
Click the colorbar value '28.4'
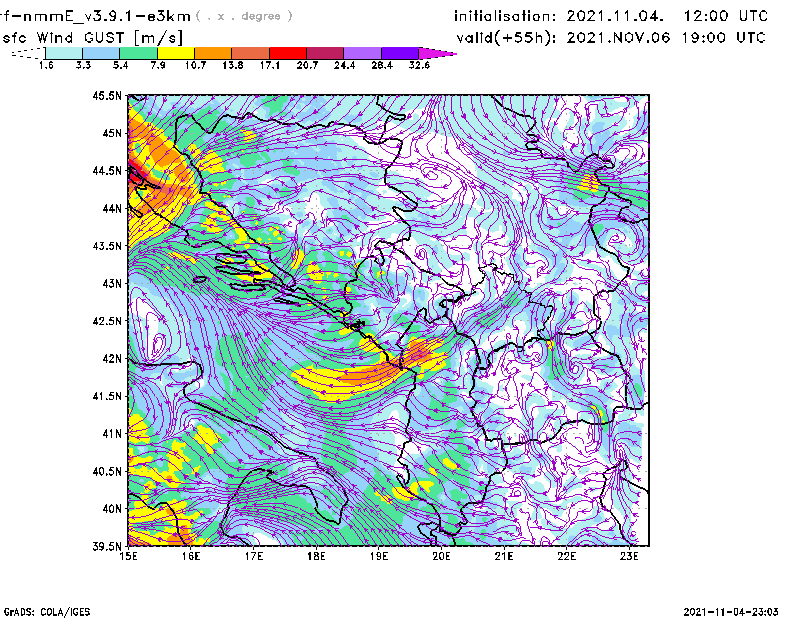pyautogui.click(x=382, y=65)
